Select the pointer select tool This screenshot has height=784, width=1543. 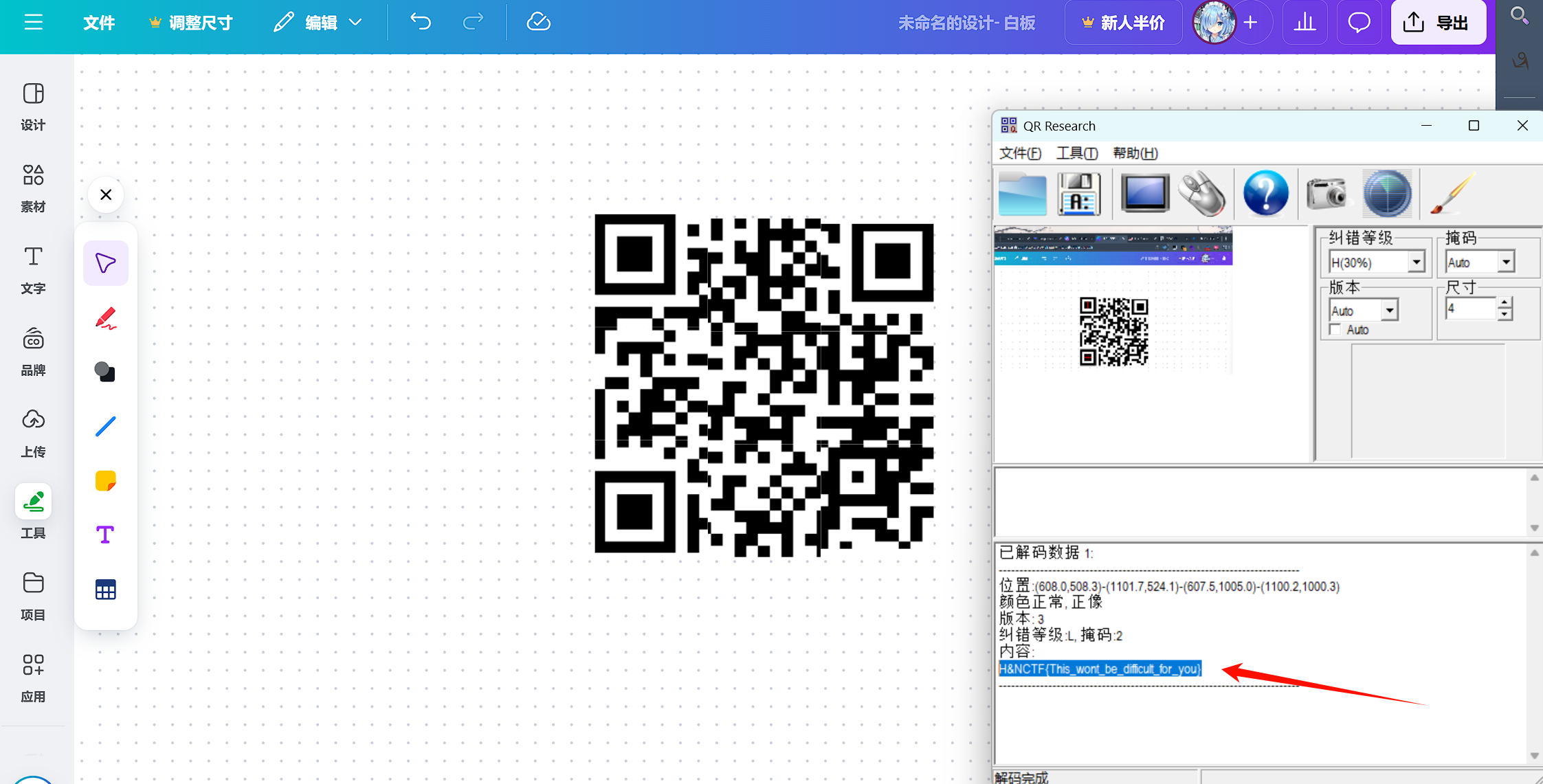click(x=106, y=262)
